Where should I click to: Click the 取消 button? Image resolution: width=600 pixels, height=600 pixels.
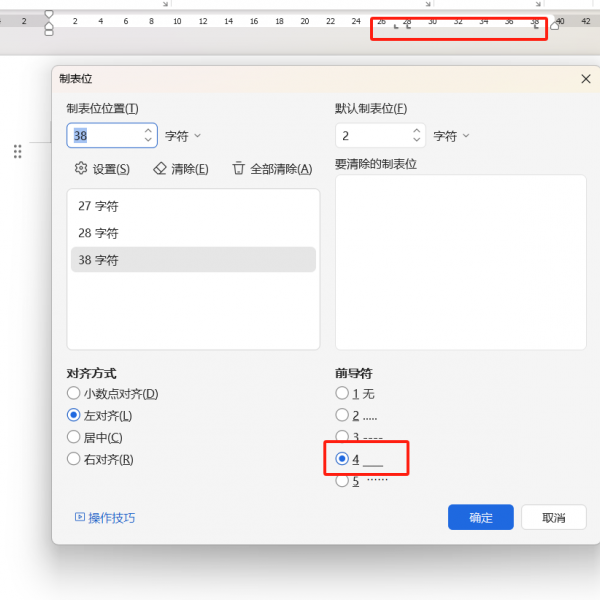tap(554, 517)
